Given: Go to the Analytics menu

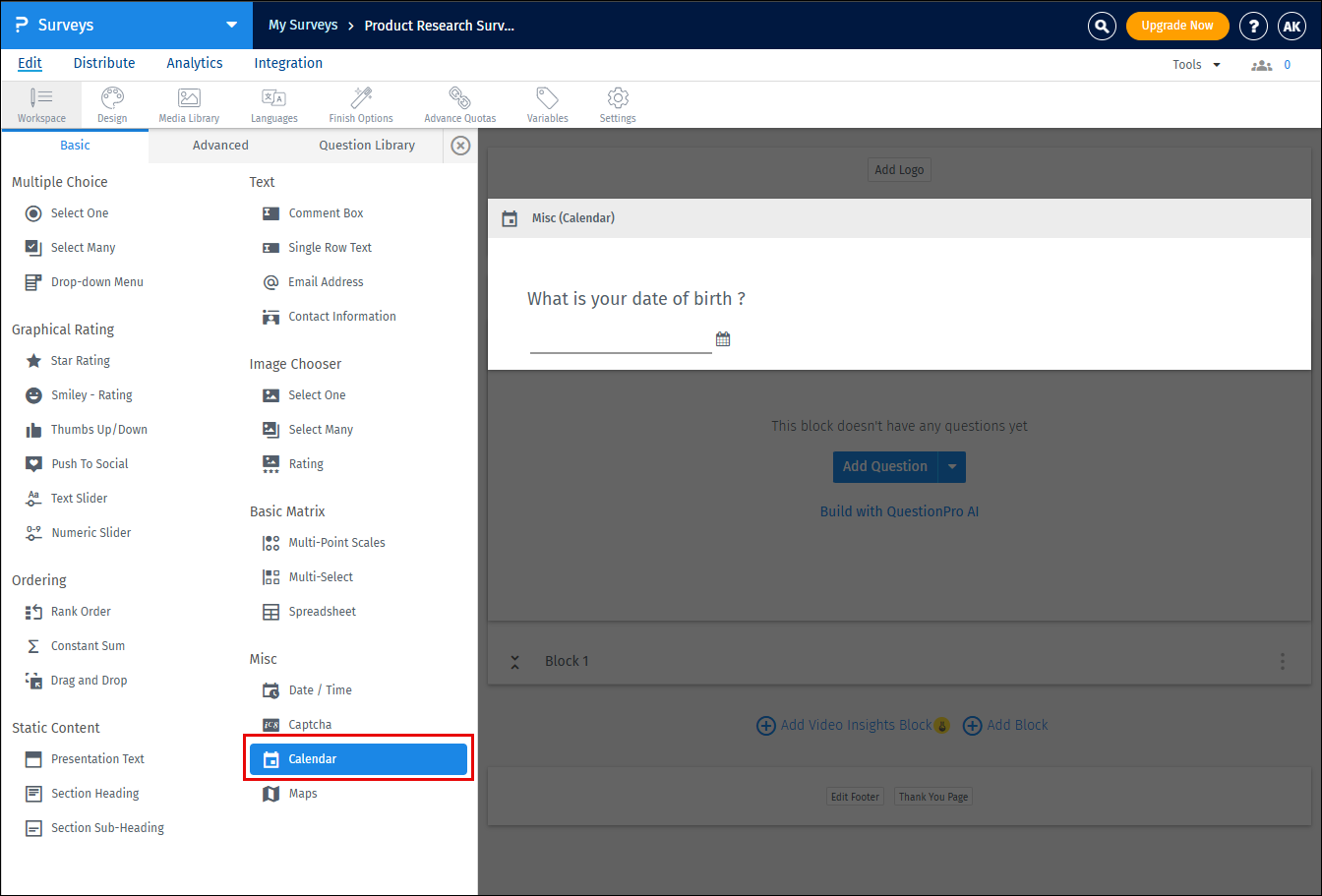Looking at the screenshot, I should [x=195, y=63].
